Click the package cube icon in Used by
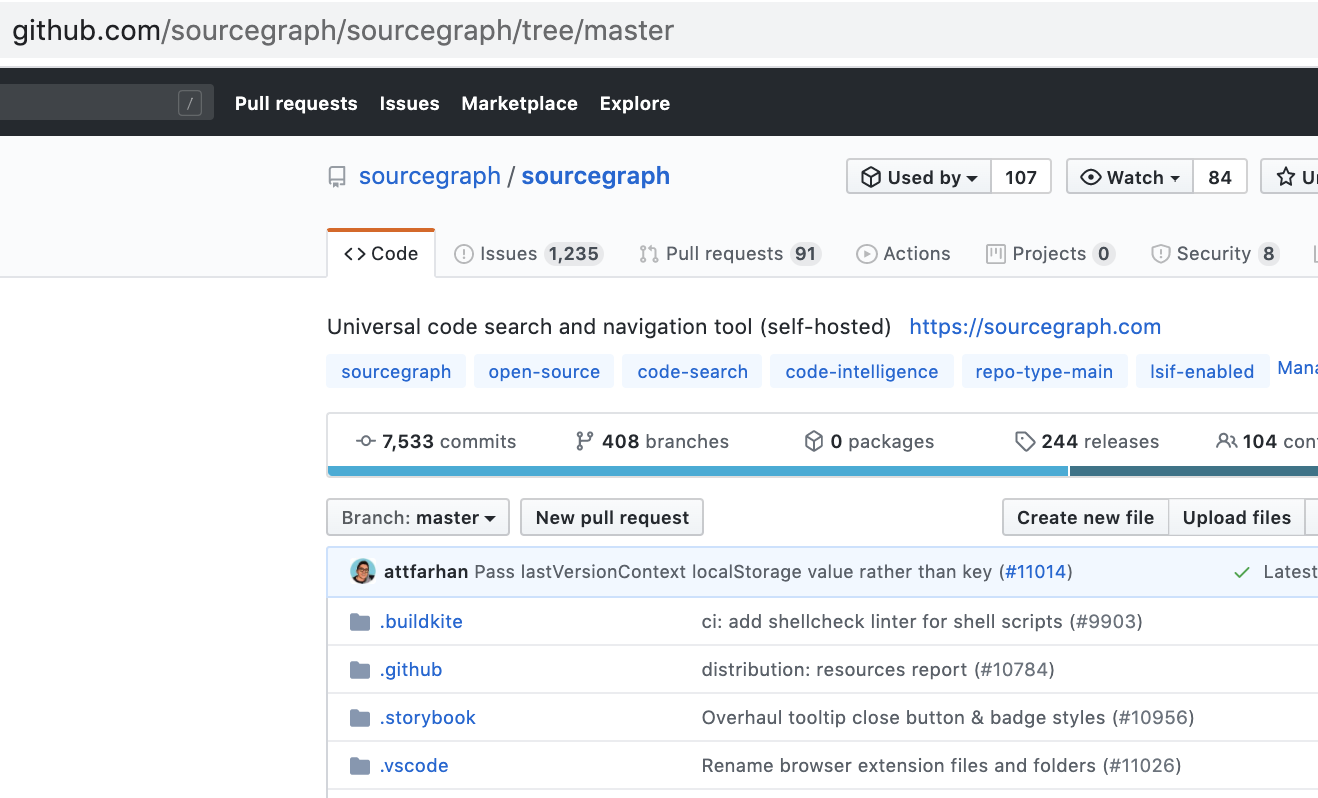 871,177
